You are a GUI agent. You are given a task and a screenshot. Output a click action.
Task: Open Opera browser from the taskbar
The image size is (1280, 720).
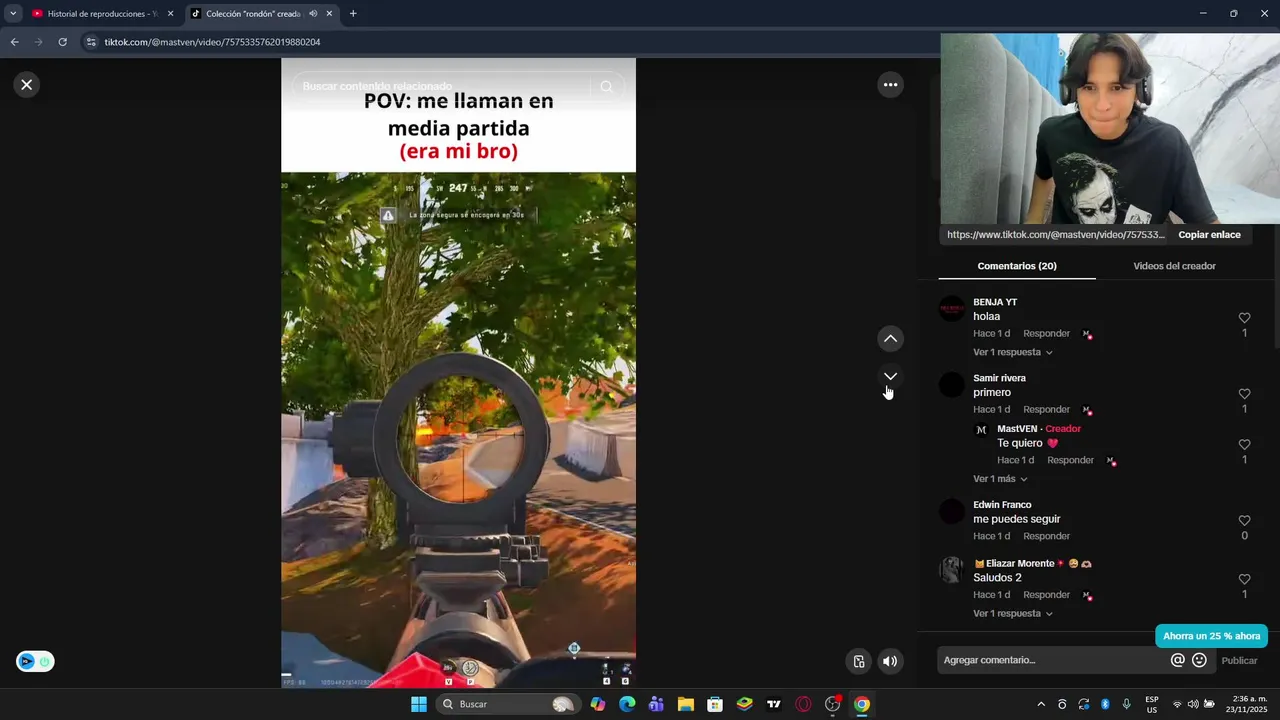(803, 704)
